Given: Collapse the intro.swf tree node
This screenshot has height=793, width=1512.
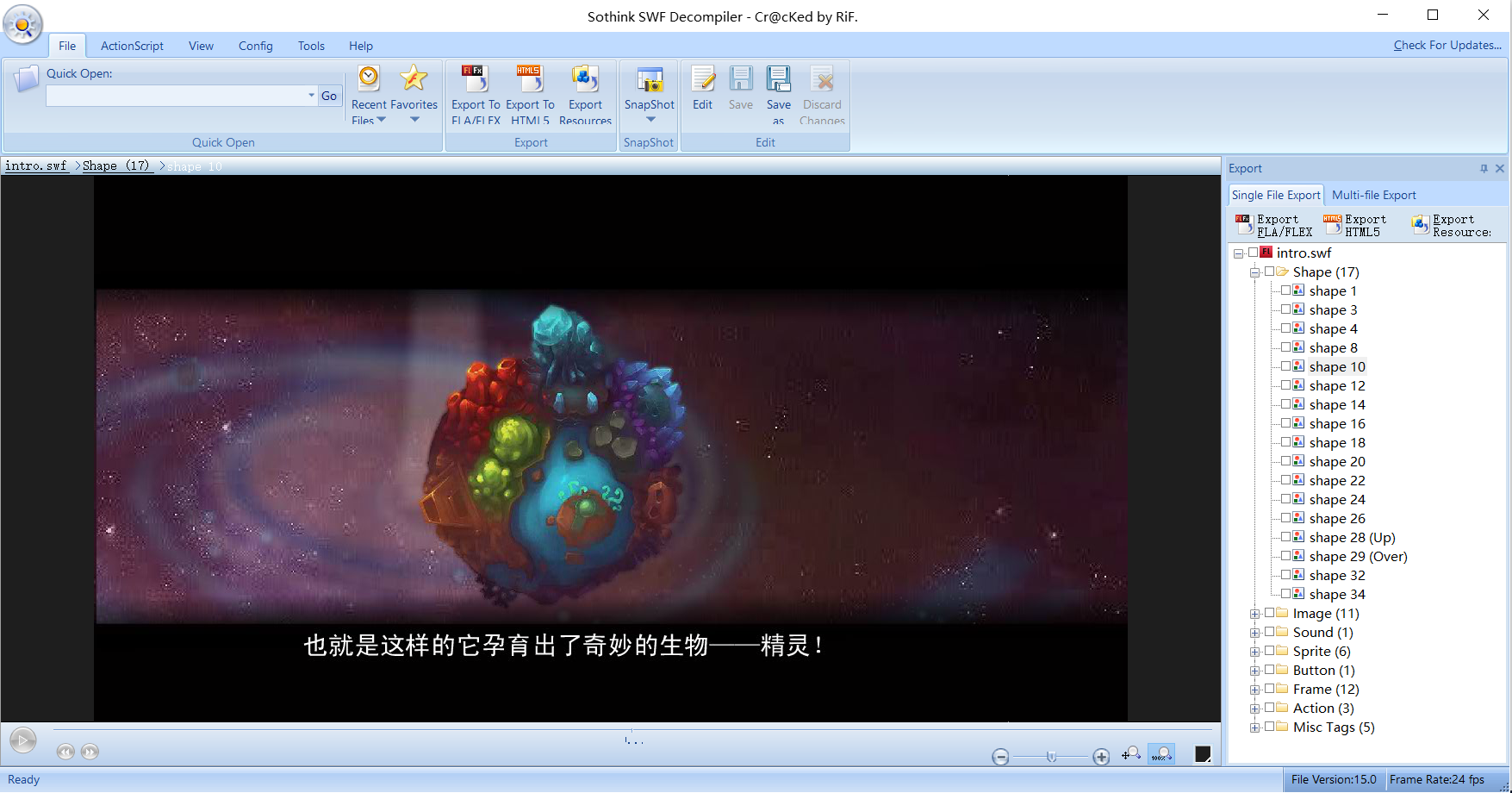Looking at the screenshot, I should [x=1238, y=253].
